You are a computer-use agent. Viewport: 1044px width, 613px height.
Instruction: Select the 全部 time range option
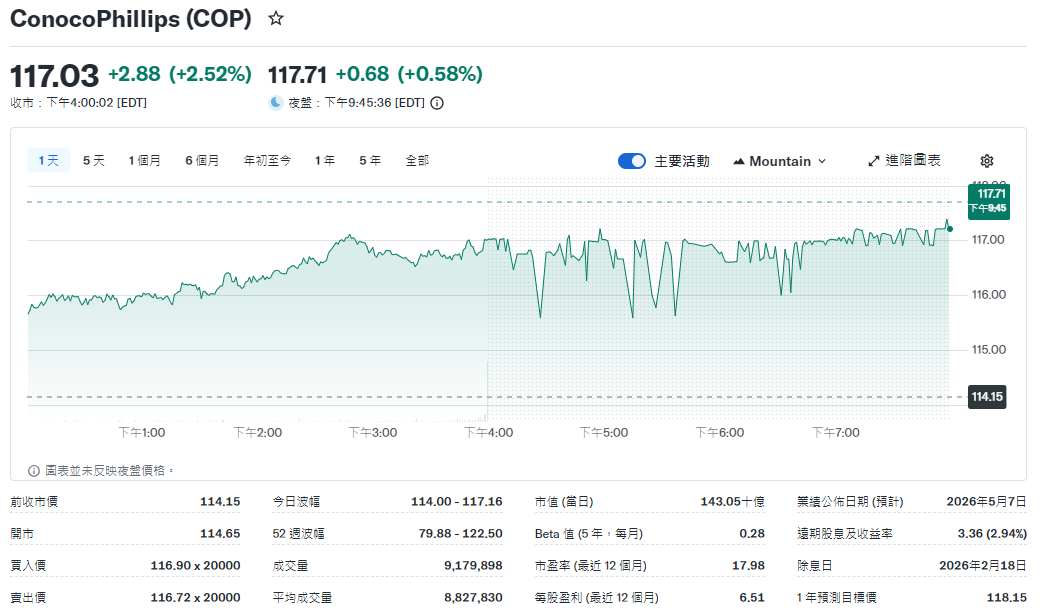click(x=417, y=159)
